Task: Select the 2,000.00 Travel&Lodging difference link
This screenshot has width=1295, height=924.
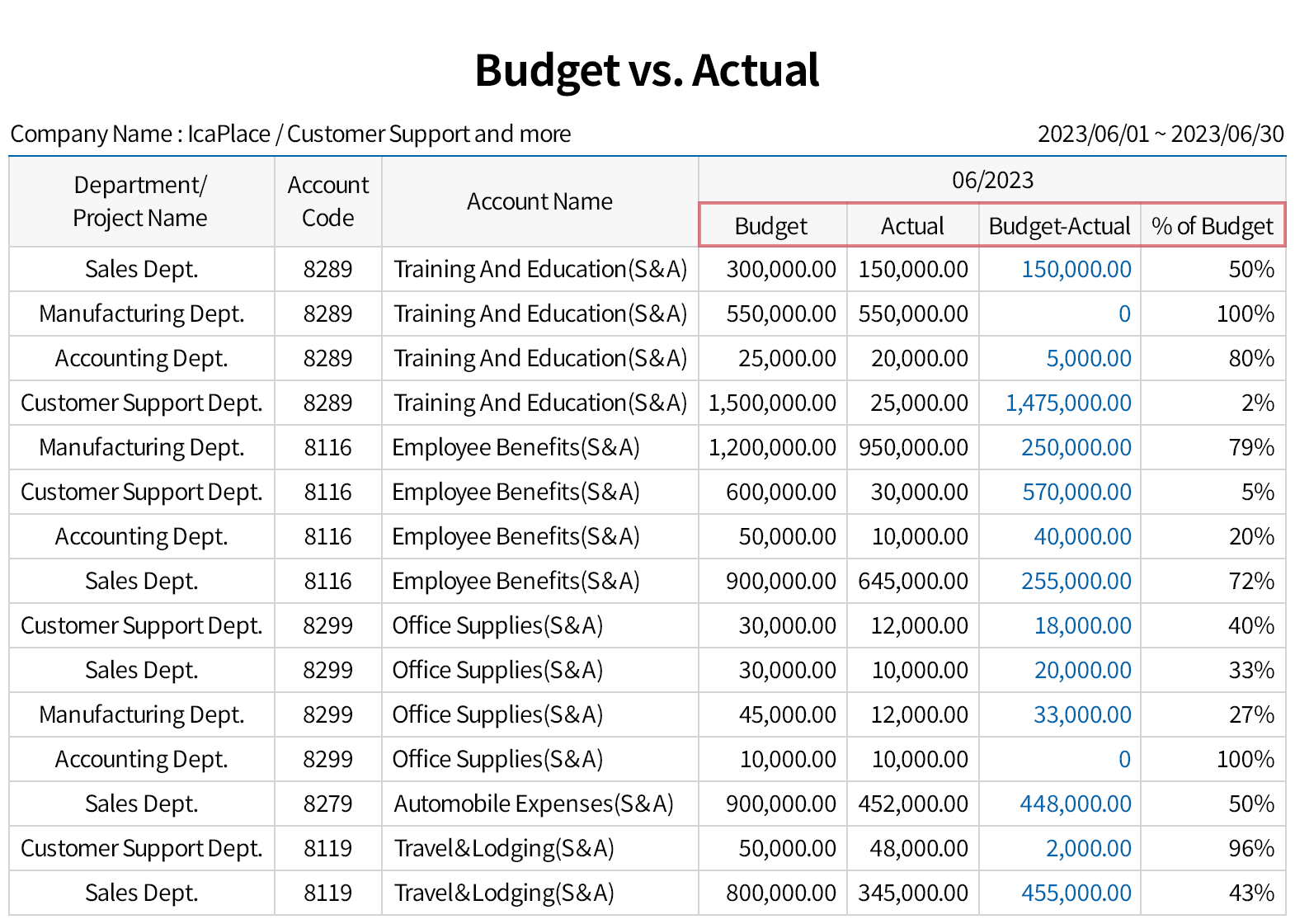Action: coord(1088,848)
